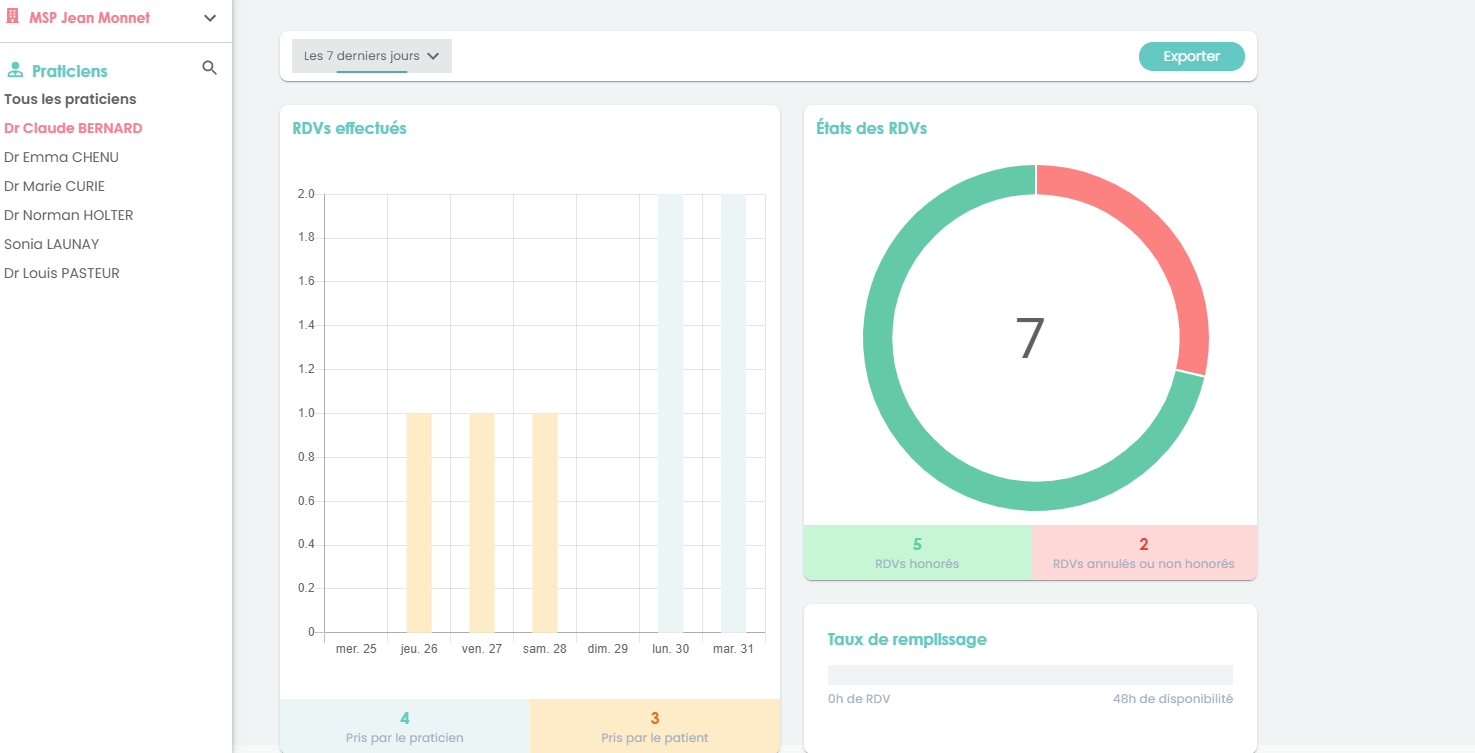
Task: Select Dr Claude BERNARD in list
Action: 73,128
